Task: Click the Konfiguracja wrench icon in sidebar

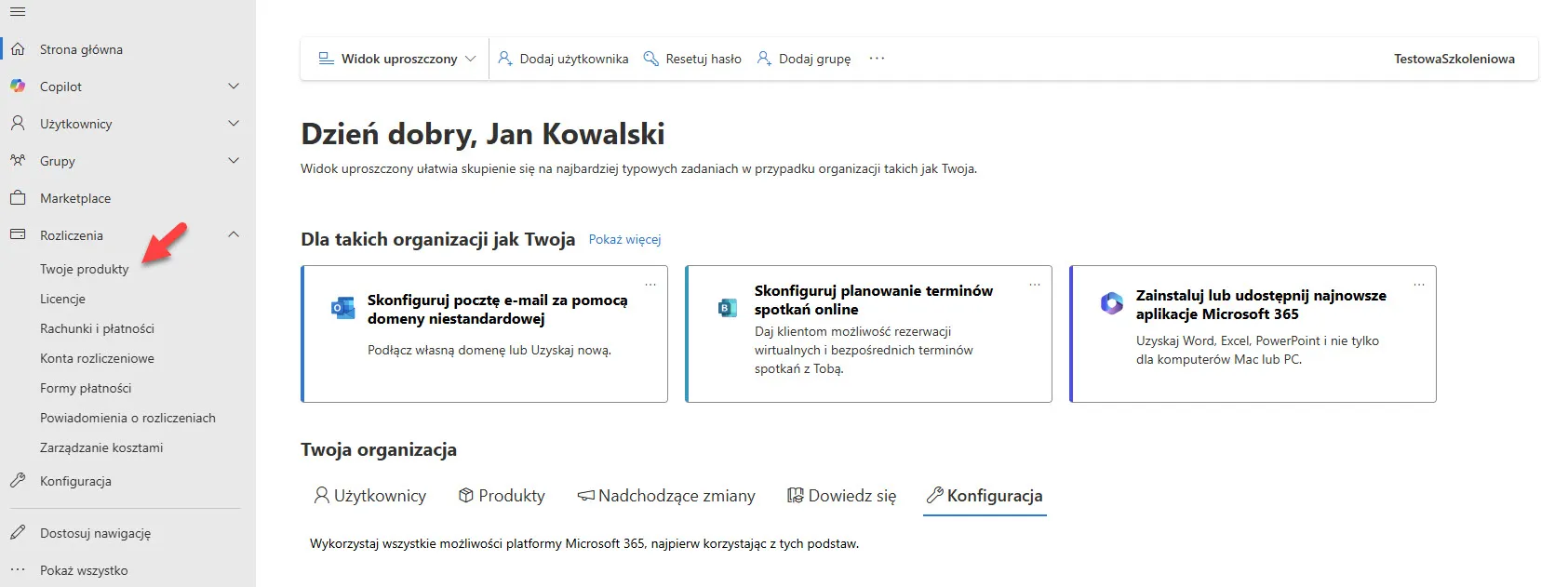Action: [18, 481]
